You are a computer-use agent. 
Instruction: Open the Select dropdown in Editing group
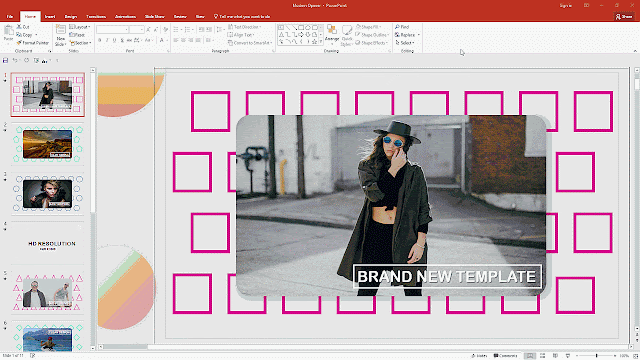coord(405,42)
